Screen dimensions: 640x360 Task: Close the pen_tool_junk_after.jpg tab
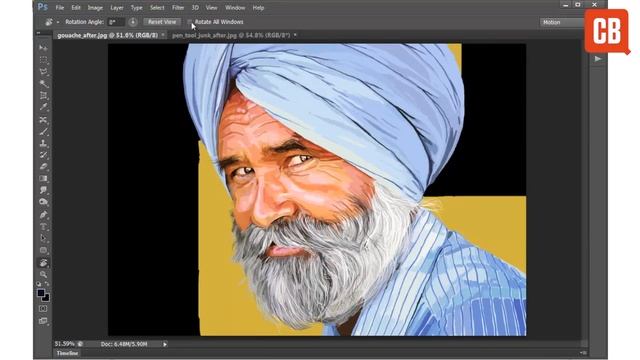(x=295, y=36)
